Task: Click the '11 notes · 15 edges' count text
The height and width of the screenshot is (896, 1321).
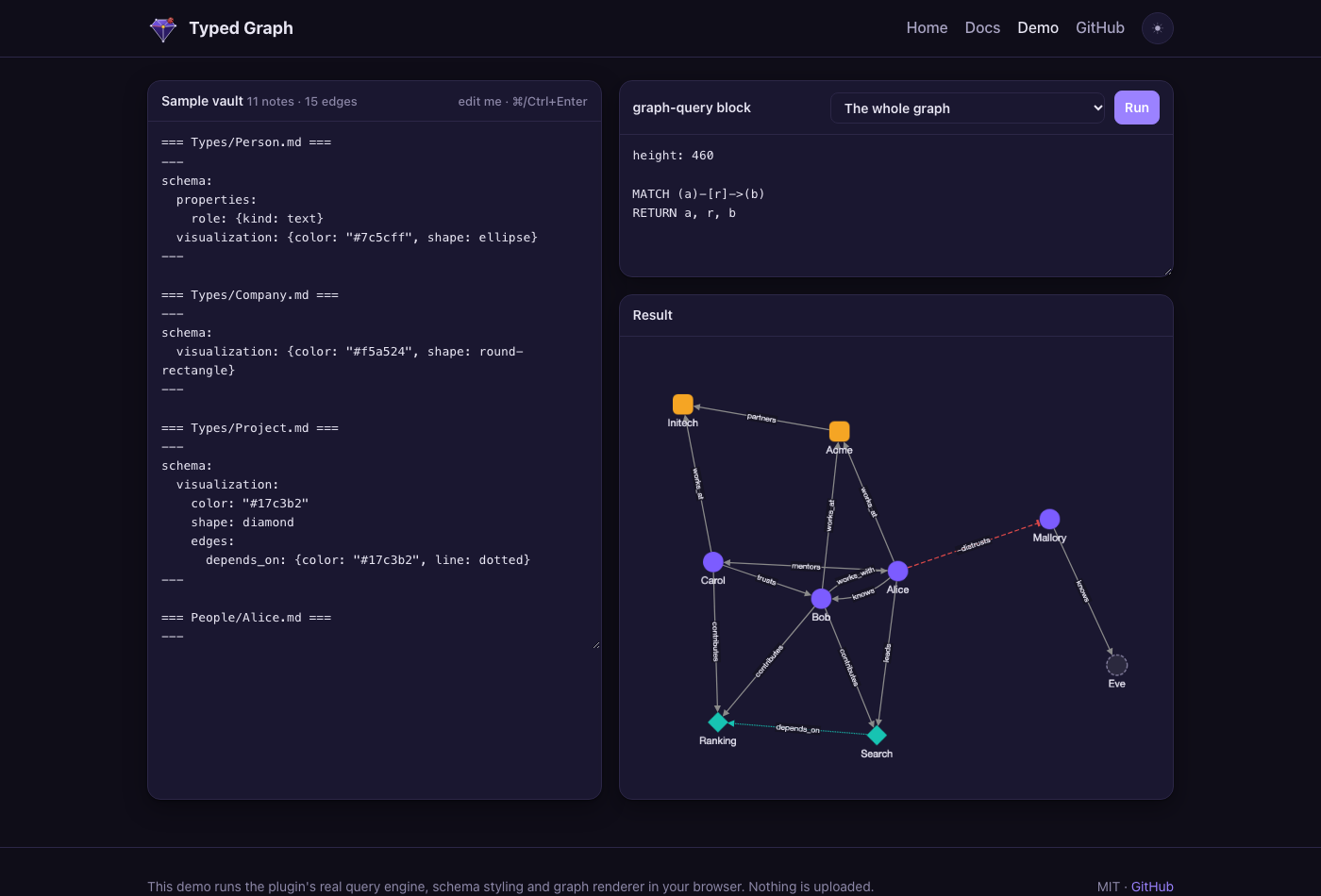Action: pos(302,102)
